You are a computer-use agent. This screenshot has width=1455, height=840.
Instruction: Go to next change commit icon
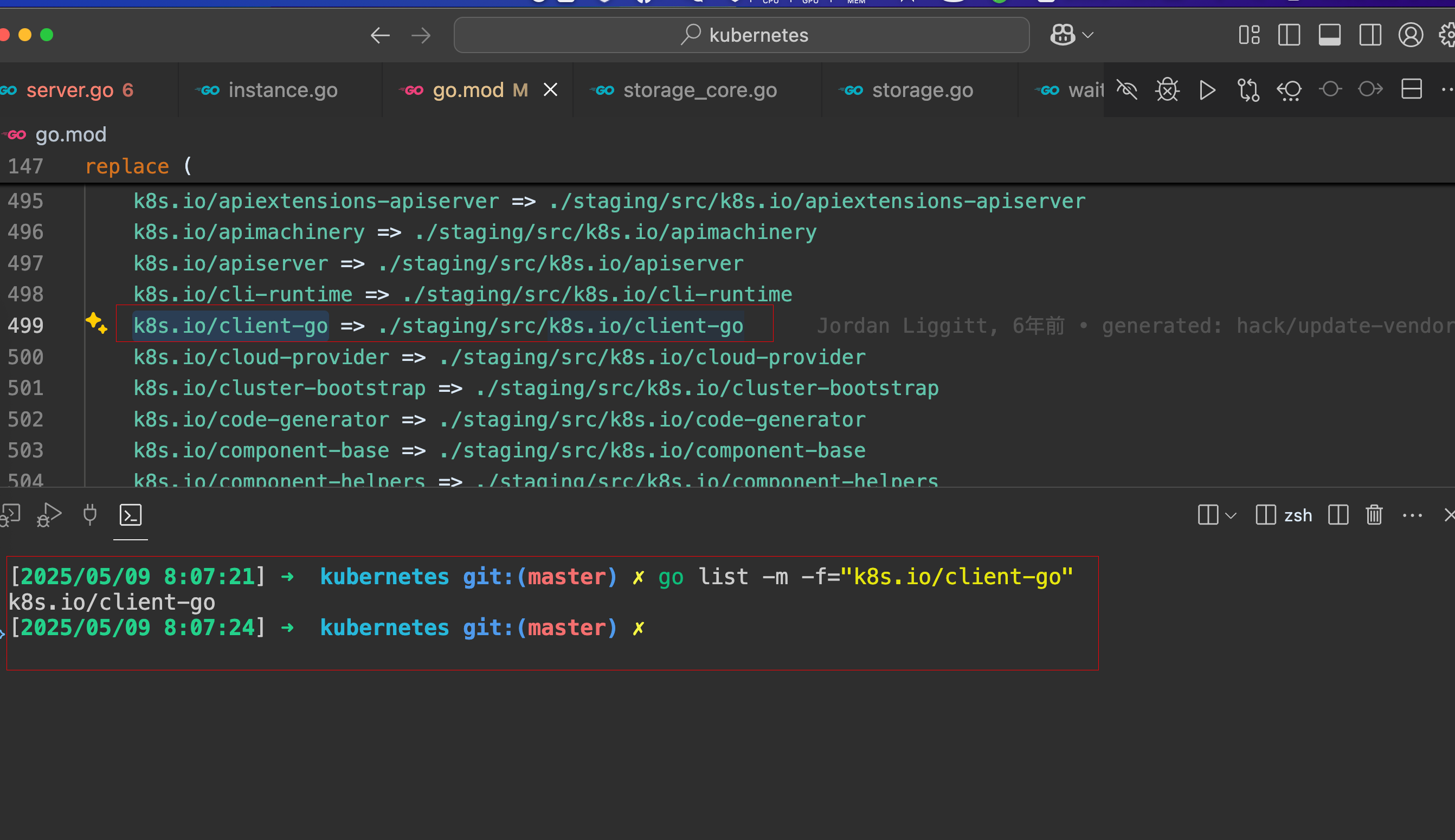coord(1370,89)
